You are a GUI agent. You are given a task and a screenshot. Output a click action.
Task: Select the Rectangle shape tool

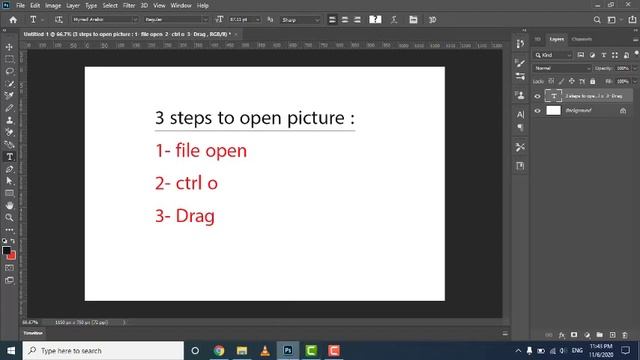coord(9,193)
